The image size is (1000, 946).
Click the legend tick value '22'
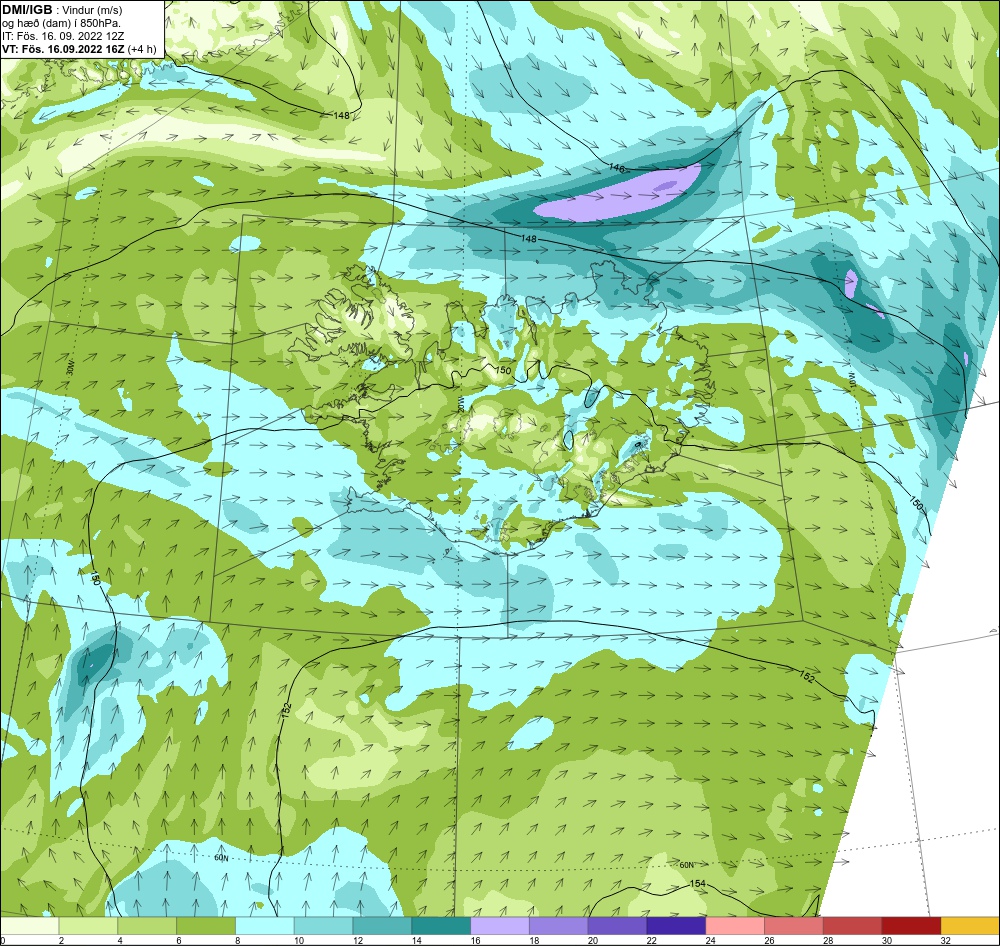point(652,940)
